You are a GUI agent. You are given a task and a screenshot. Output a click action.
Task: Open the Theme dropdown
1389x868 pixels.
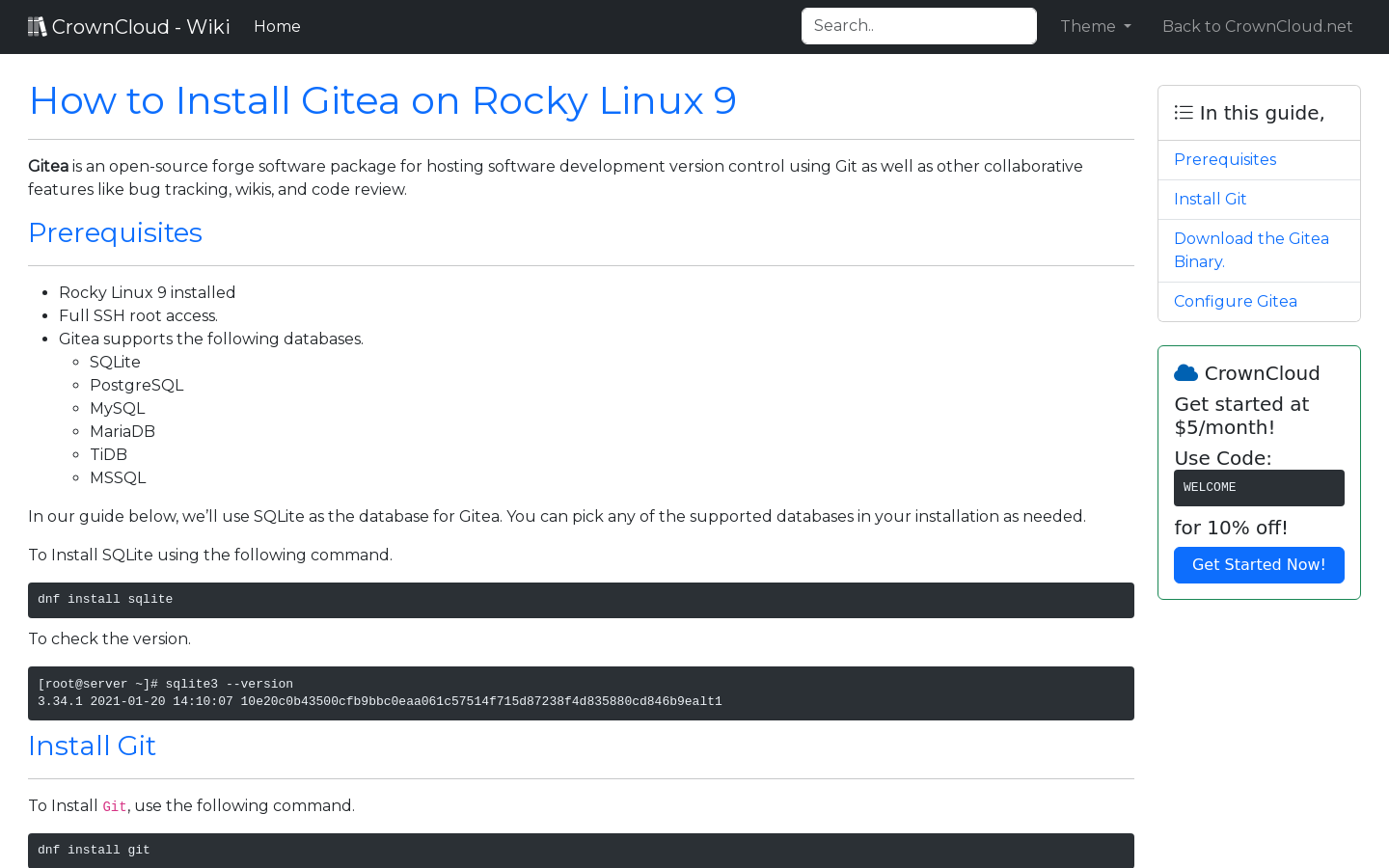tap(1095, 26)
